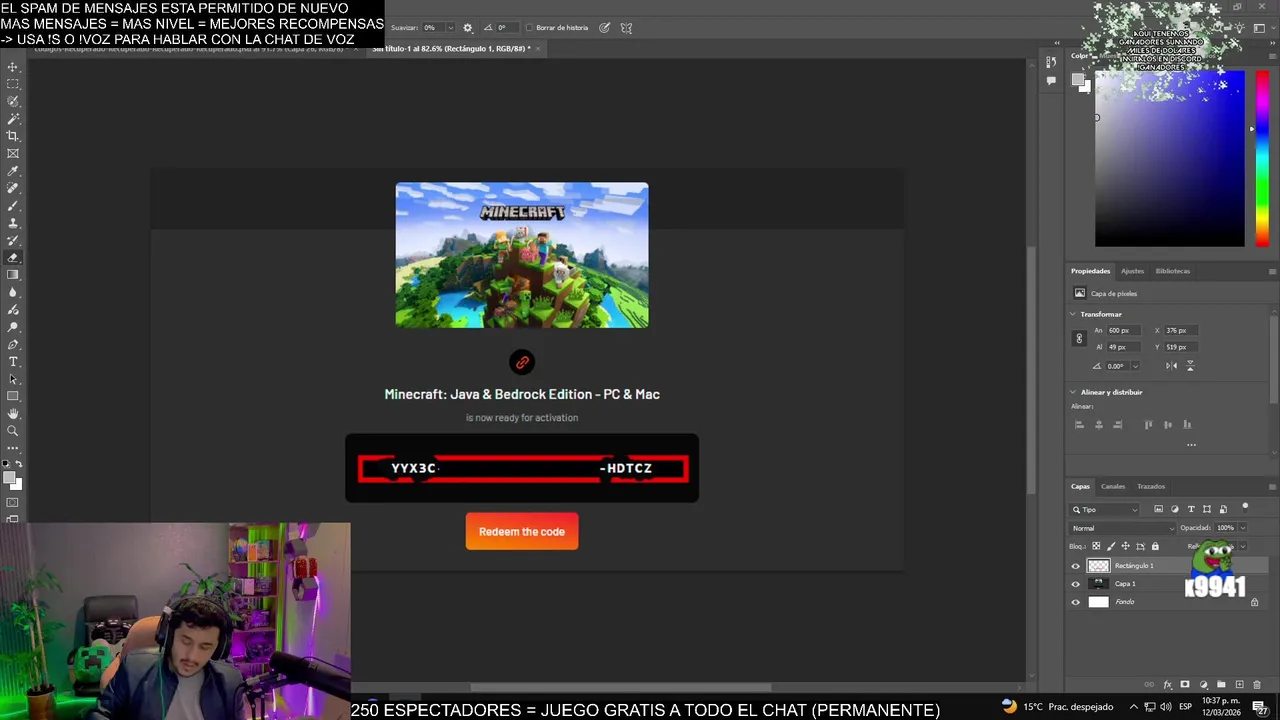The width and height of the screenshot is (1280, 720).
Task: Open Opacidad value dropdown
Action: coord(1242,528)
